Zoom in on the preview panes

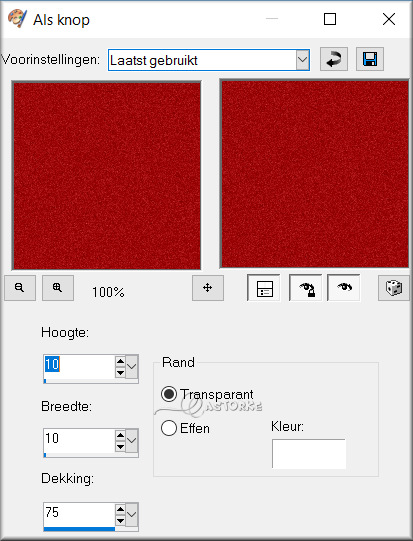58,288
